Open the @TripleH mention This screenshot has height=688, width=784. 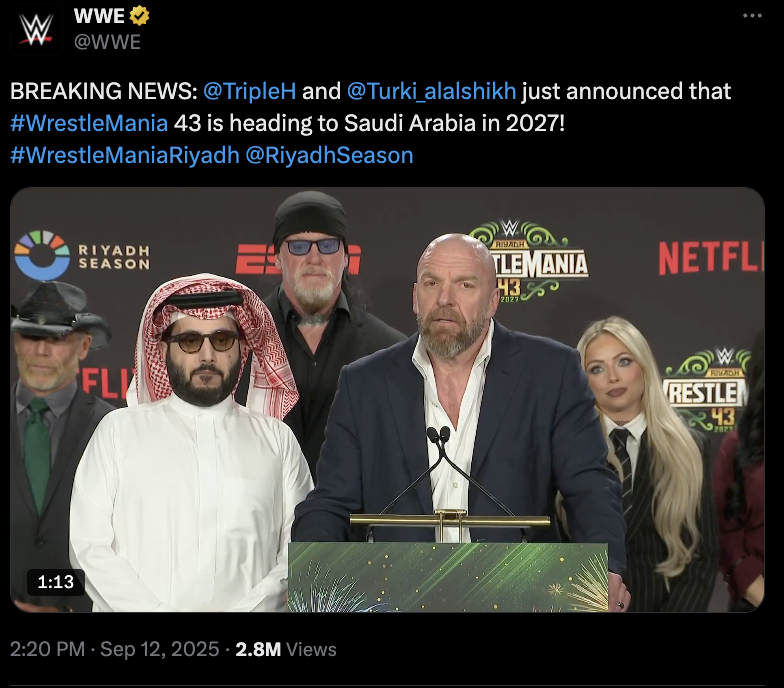pyautogui.click(x=250, y=92)
